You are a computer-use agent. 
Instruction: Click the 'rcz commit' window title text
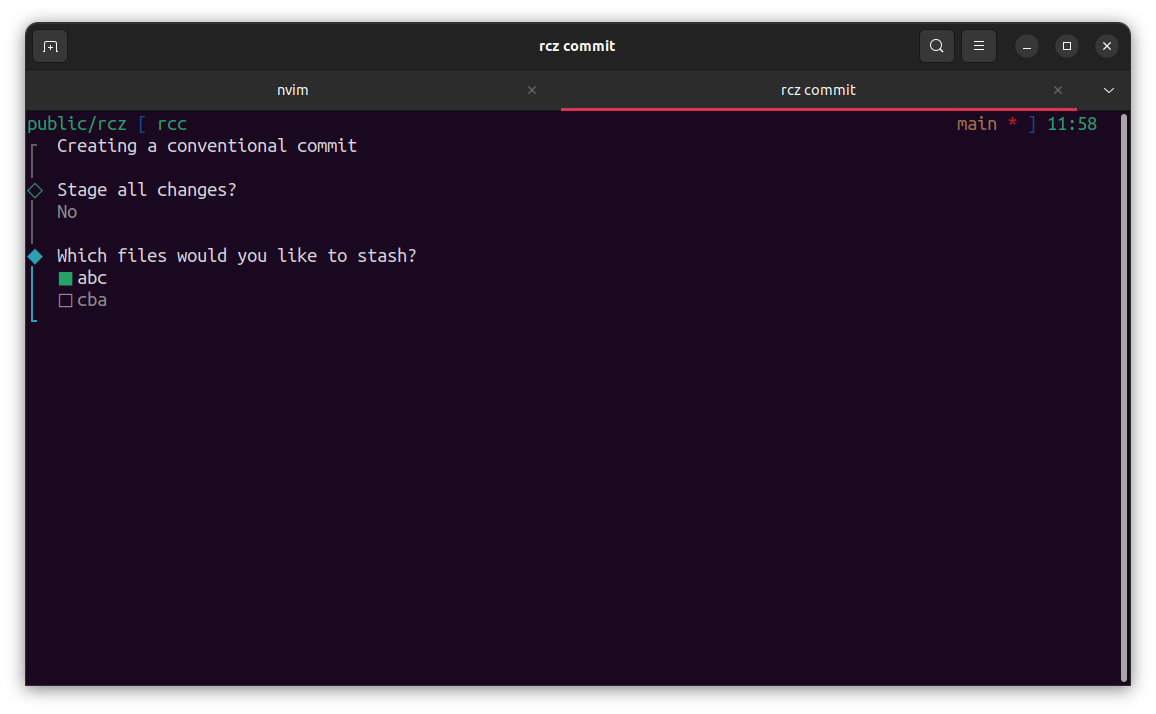click(x=577, y=46)
